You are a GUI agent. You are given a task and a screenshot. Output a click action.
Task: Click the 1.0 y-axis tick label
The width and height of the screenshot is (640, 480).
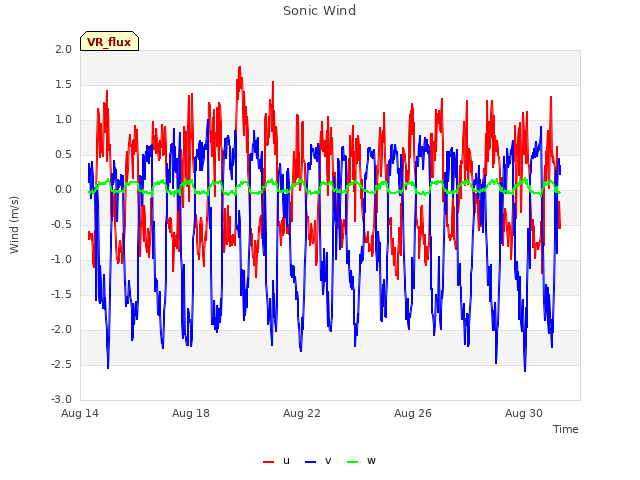coord(64,120)
